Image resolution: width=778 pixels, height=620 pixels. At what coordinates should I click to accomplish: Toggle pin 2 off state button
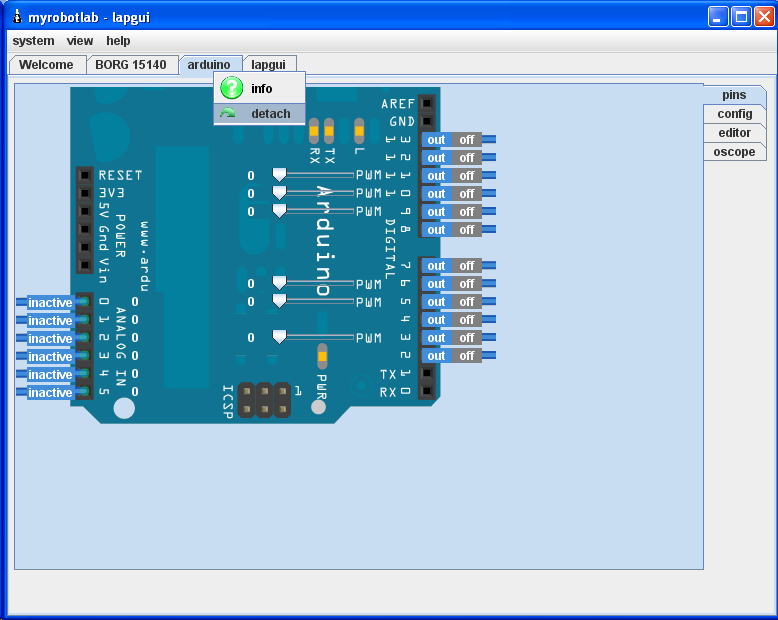pyautogui.click(x=467, y=356)
